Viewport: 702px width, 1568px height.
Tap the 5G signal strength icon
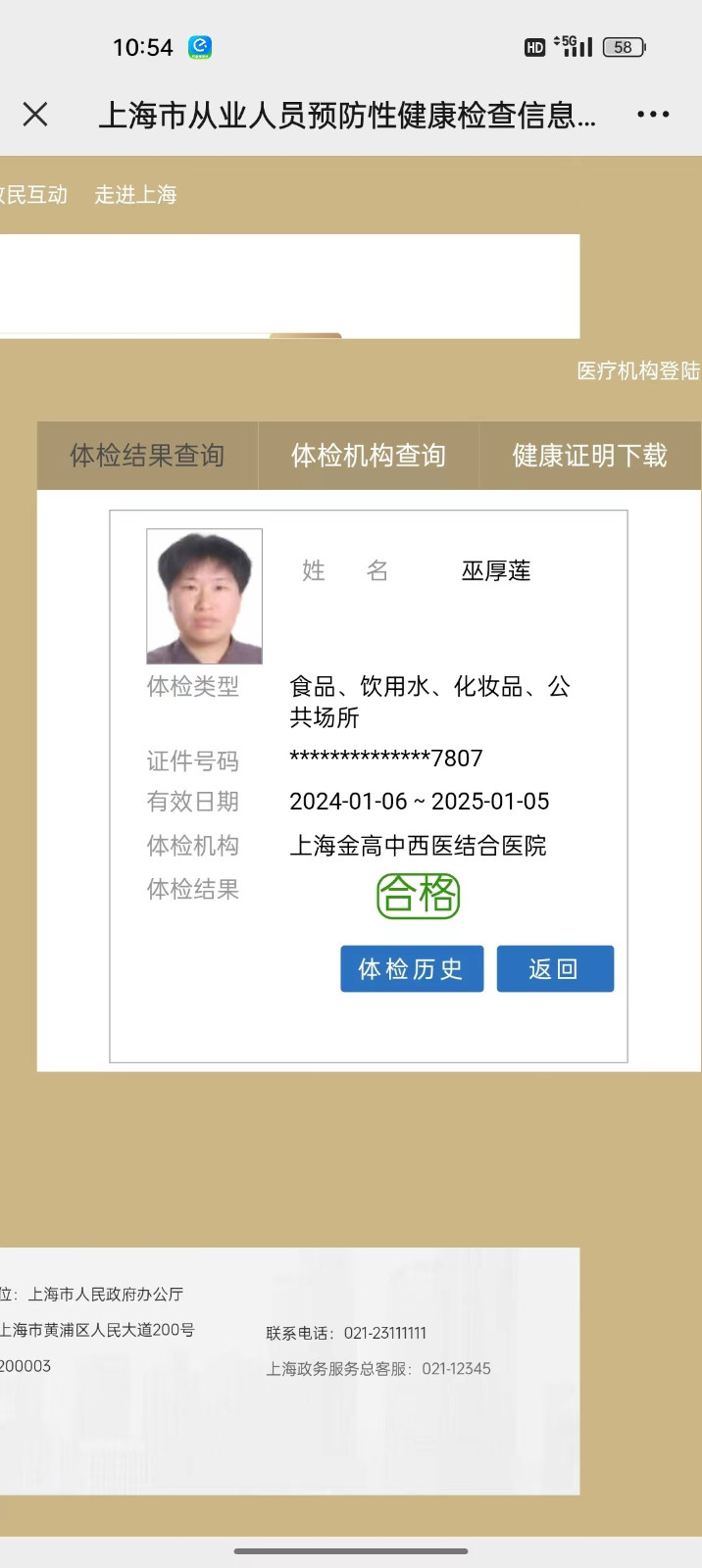click(574, 46)
